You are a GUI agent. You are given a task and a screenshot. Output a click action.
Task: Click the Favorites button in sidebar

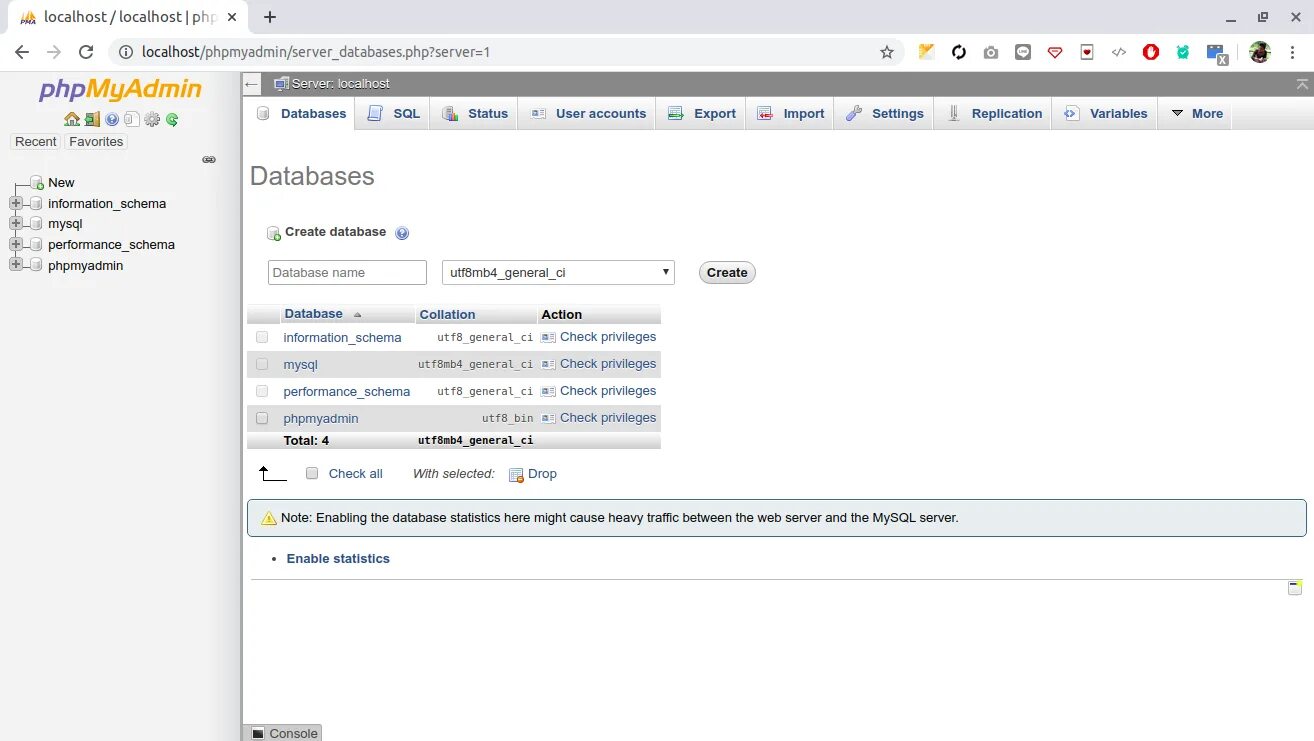(x=96, y=142)
